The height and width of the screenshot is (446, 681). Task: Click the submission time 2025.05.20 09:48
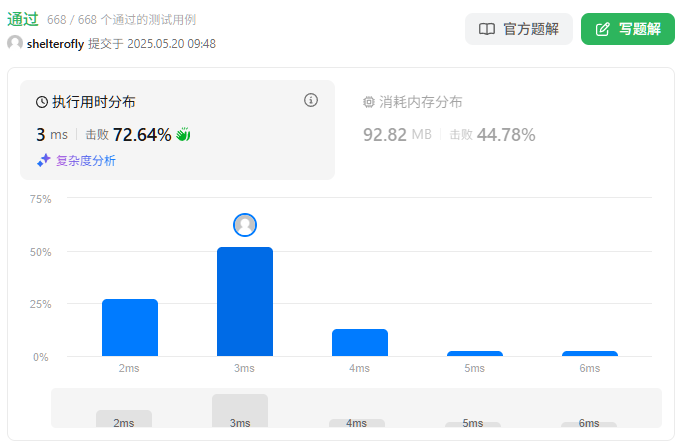(x=172, y=44)
